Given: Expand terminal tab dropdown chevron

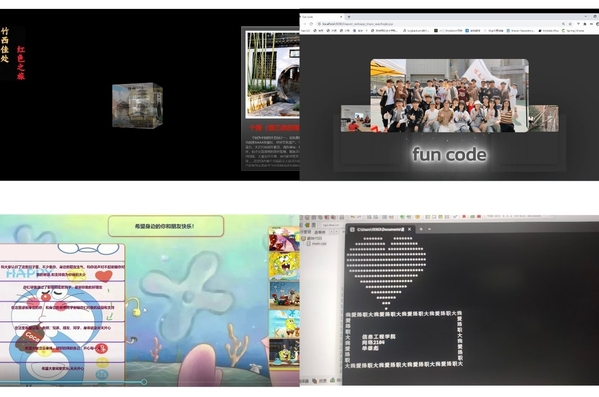Looking at the screenshot, I should [x=429, y=229].
